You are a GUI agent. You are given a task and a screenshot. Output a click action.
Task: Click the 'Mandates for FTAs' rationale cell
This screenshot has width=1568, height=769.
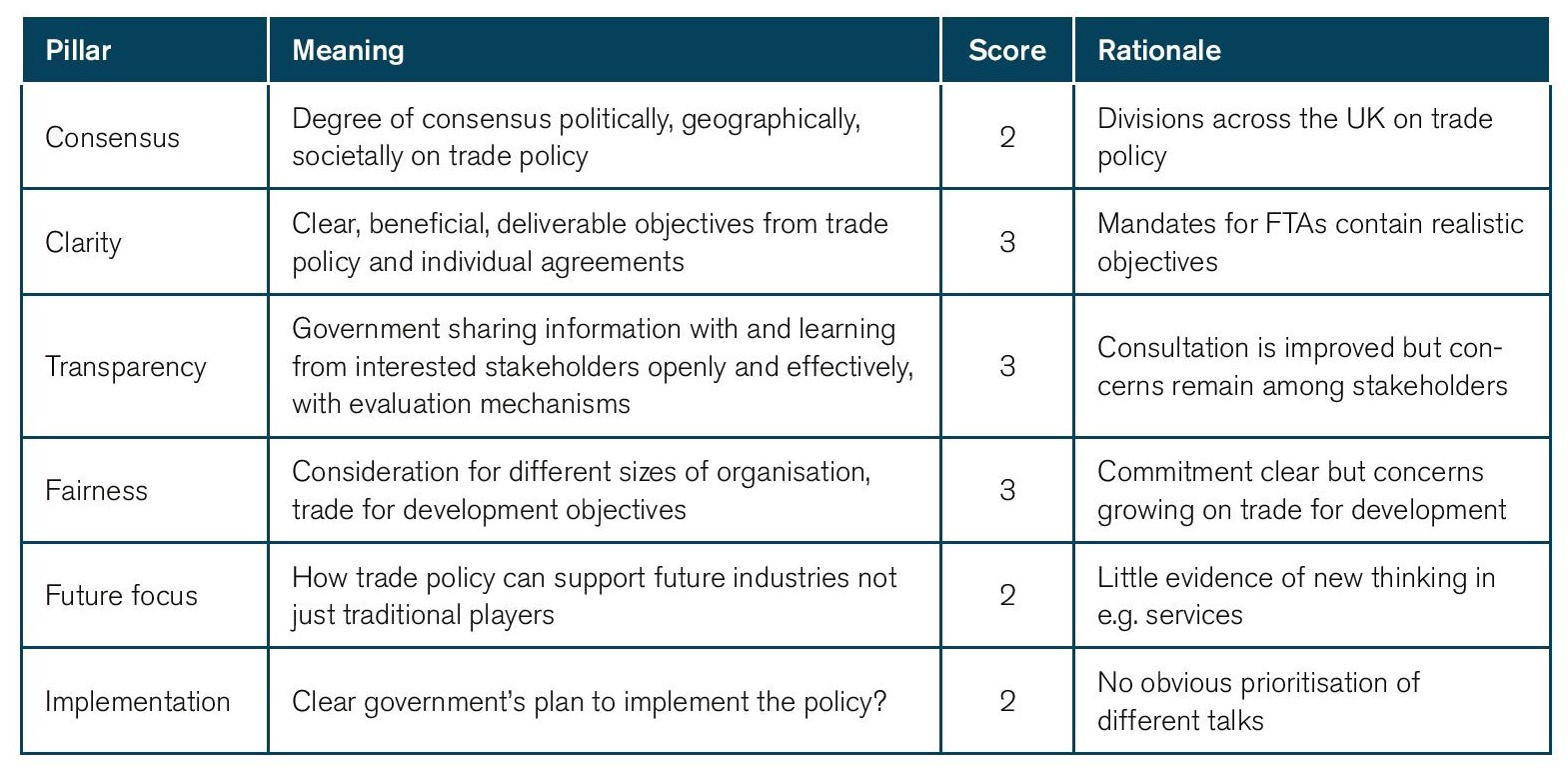point(1309,242)
